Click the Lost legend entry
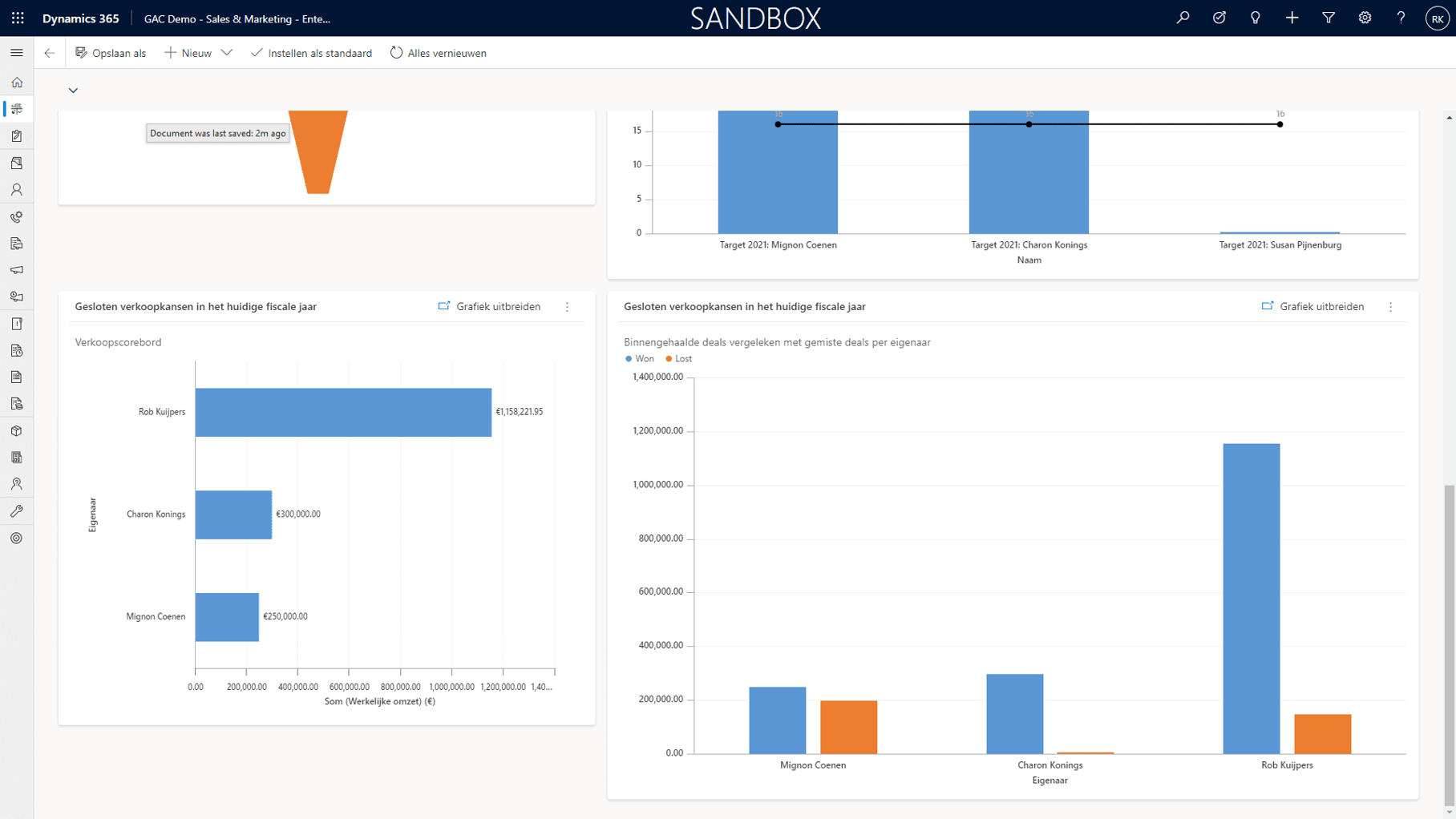Screen dimensions: 1456x819 pyautogui.click(x=679, y=359)
